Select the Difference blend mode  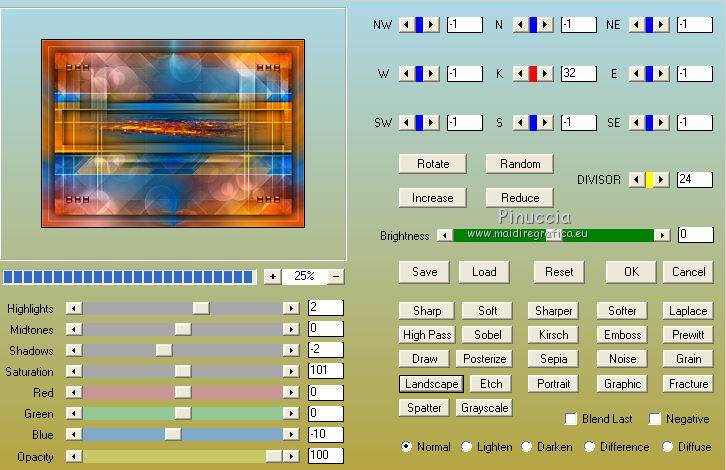[589, 447]
